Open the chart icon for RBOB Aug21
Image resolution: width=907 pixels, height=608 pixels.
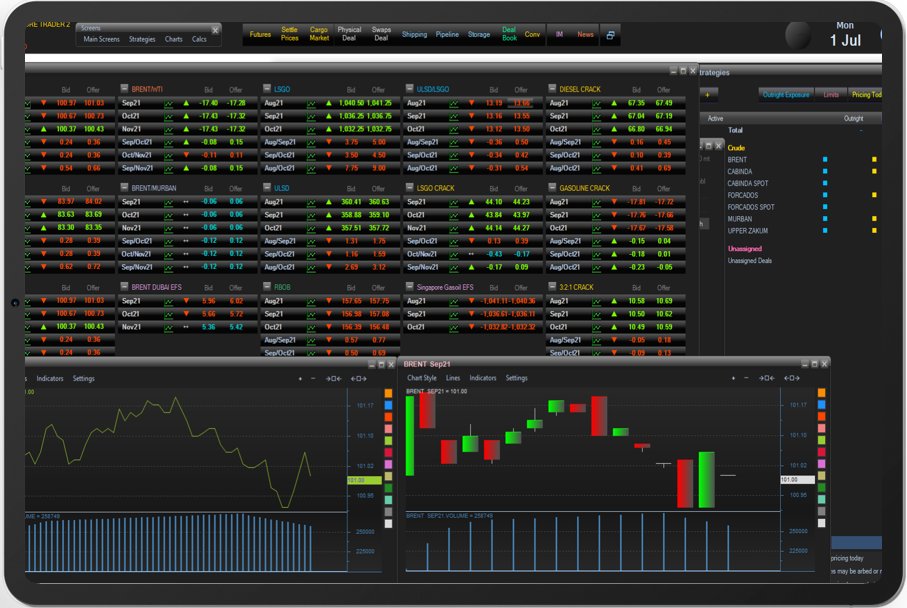pos(311,301)
